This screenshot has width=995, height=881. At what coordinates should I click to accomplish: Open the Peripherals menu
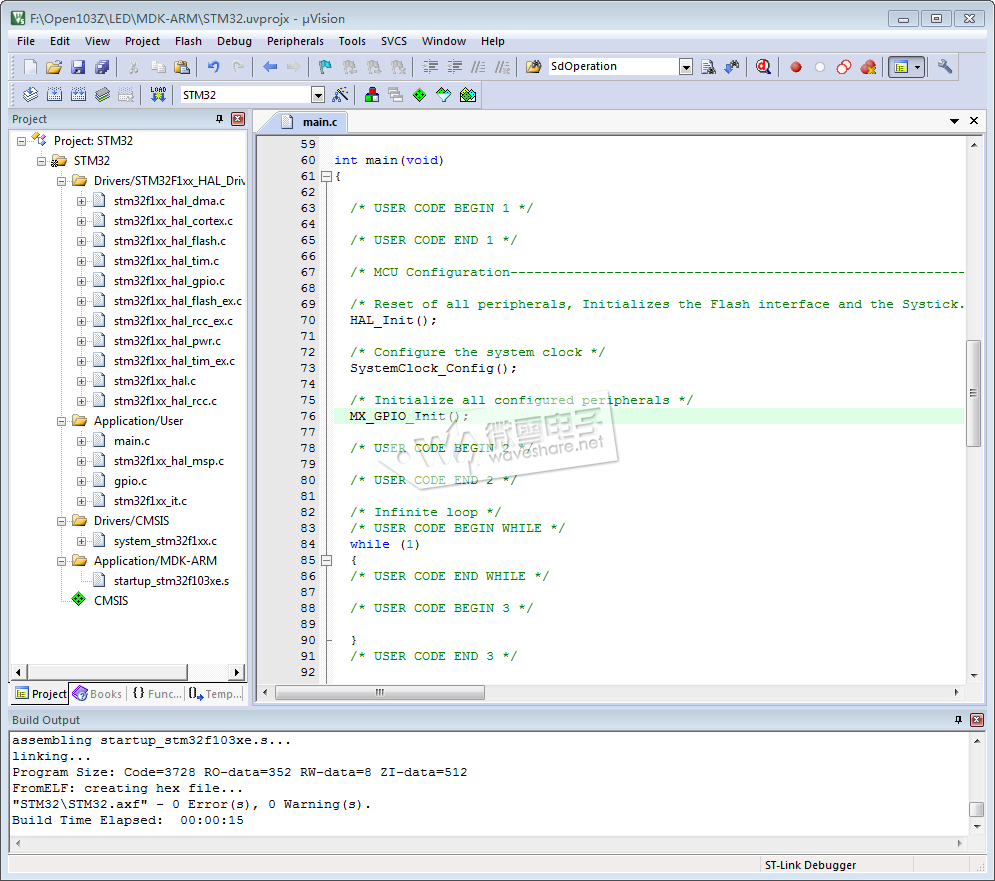tap(295, 41)
